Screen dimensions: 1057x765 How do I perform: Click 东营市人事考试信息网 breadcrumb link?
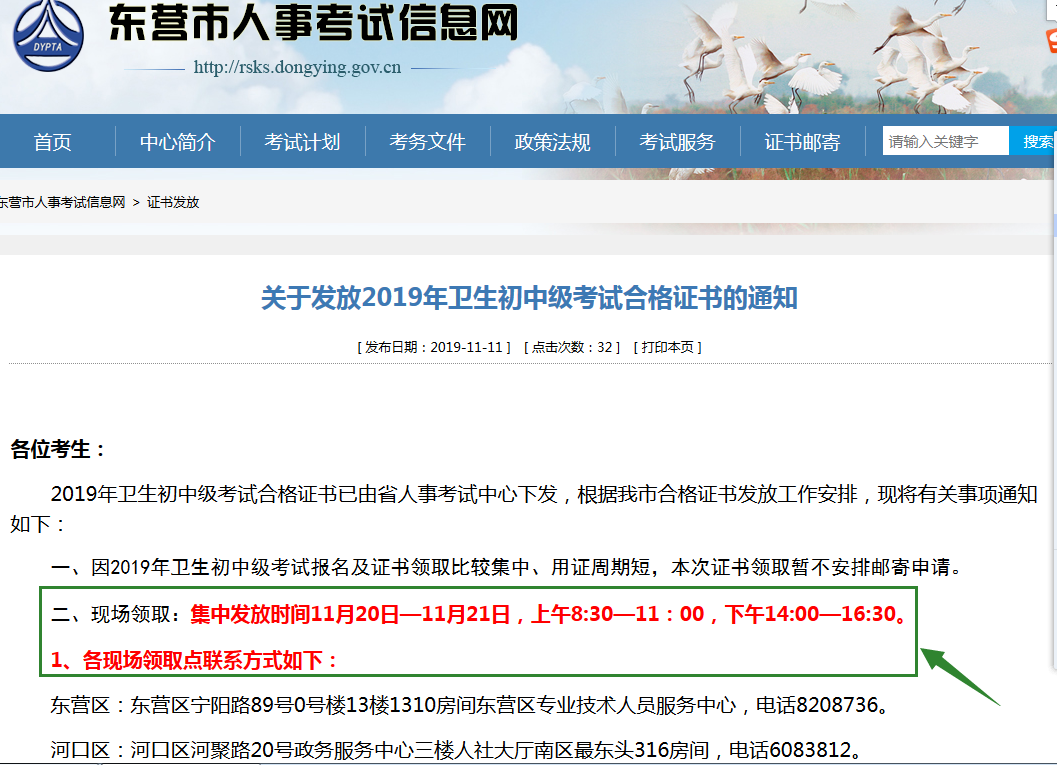62,202
